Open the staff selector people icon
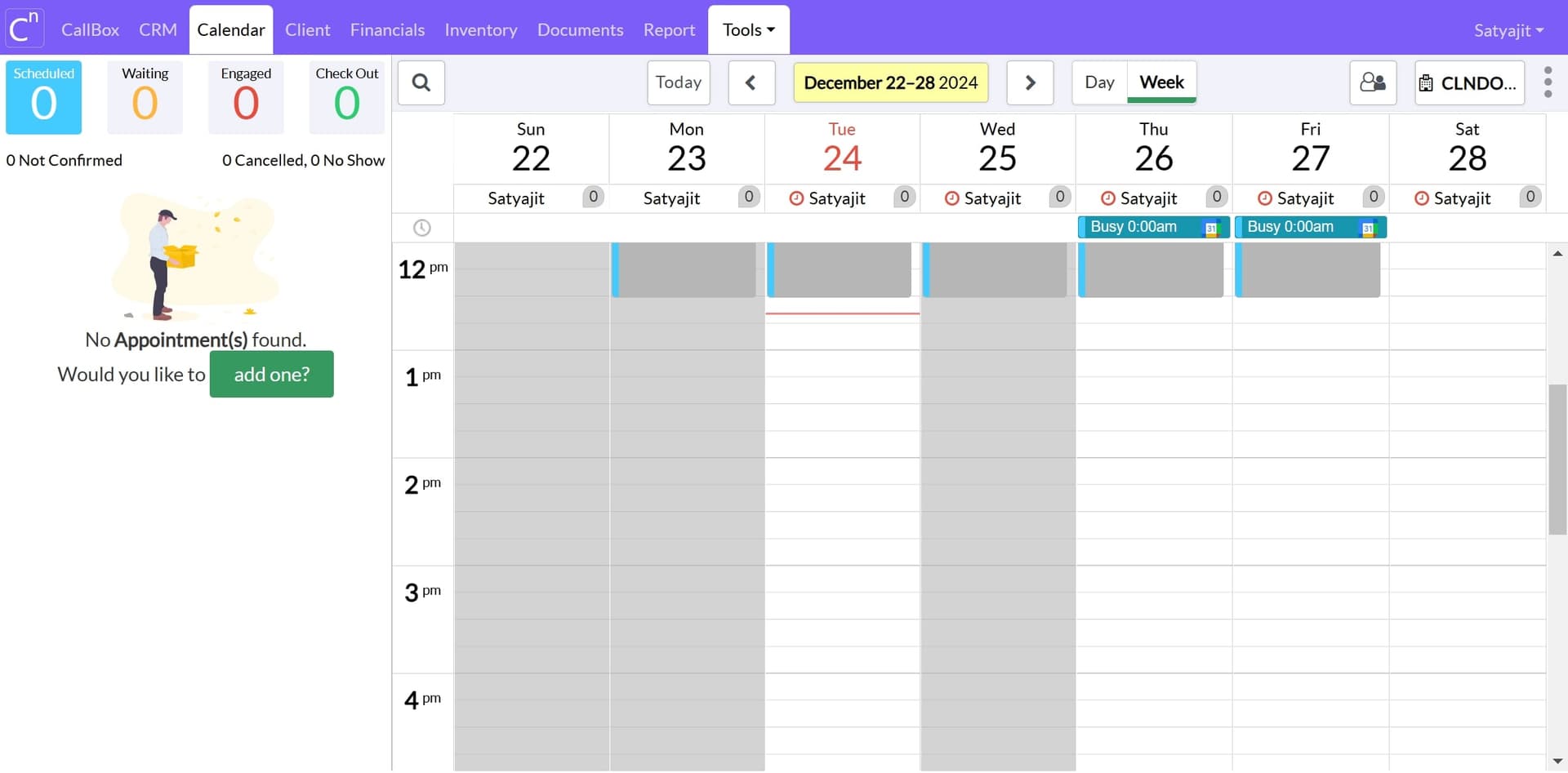The width and height of the screenshot is (1568, 773). coord(1373,82)
